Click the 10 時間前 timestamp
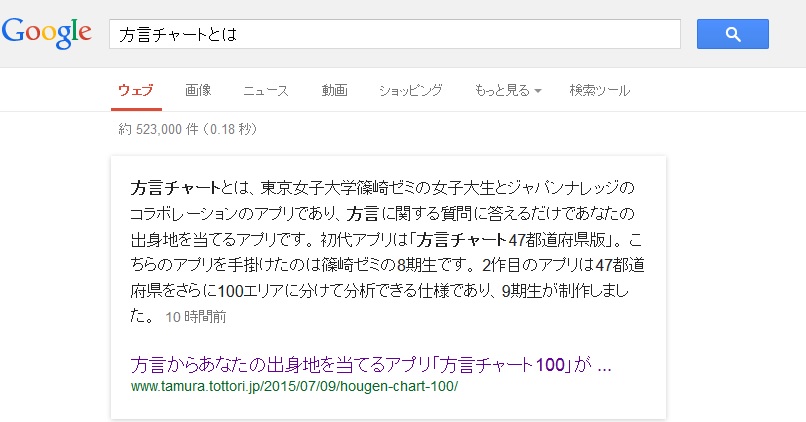 (196, 317)
